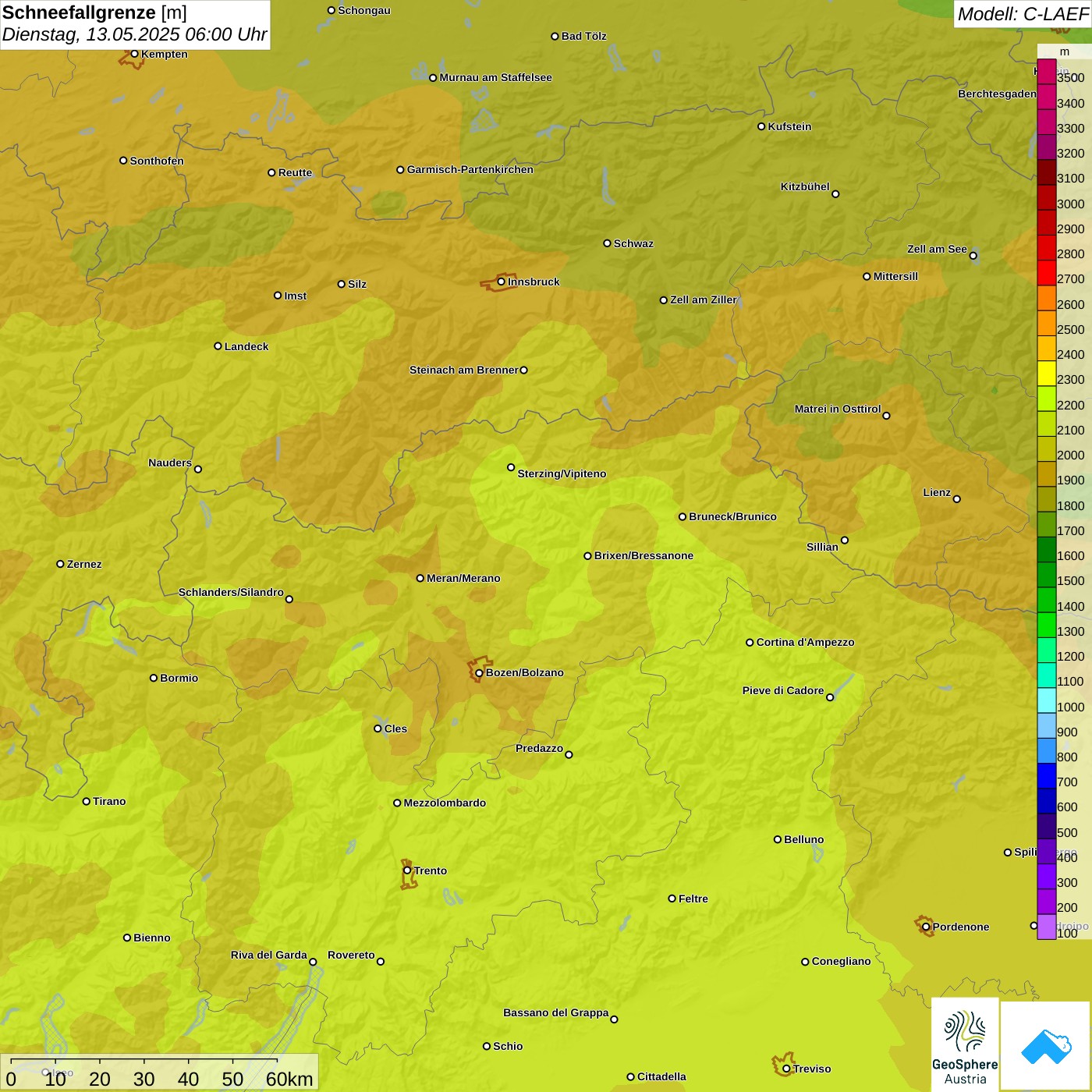Click the Sillian location dot
The image size is (1092, 1092).
click(x=845, y=540)
